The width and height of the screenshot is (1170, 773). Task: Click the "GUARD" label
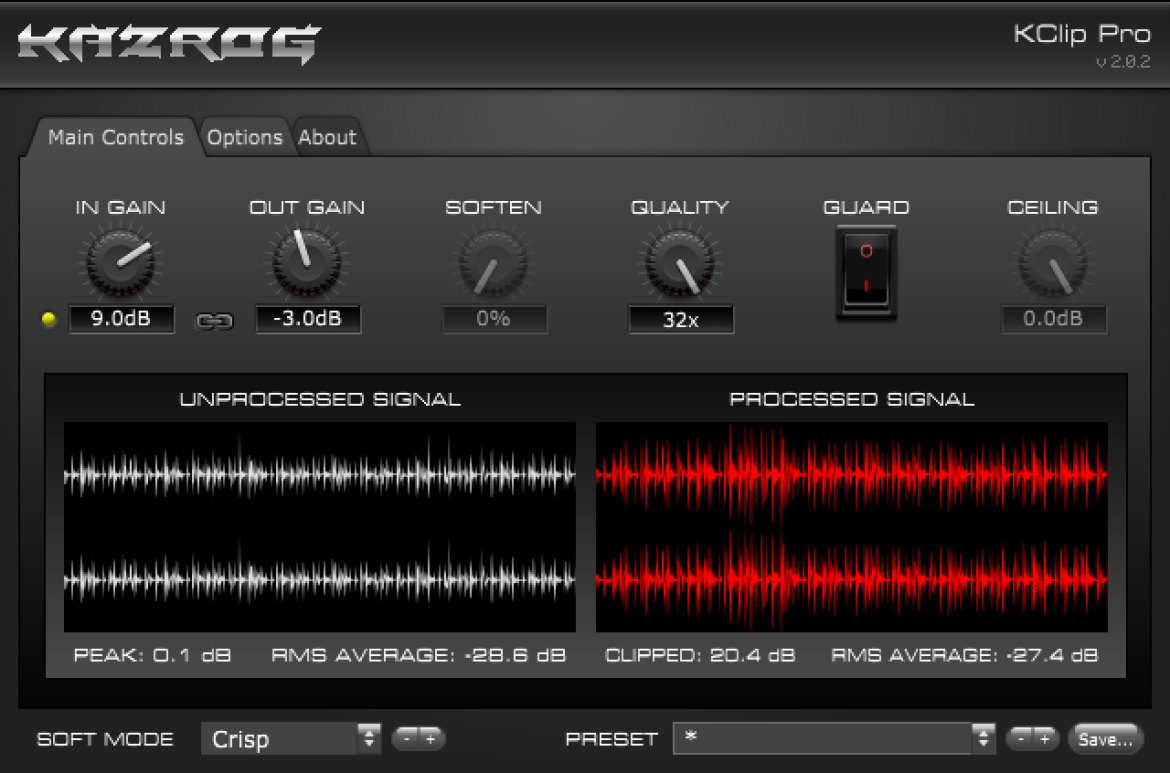(866, 207)
